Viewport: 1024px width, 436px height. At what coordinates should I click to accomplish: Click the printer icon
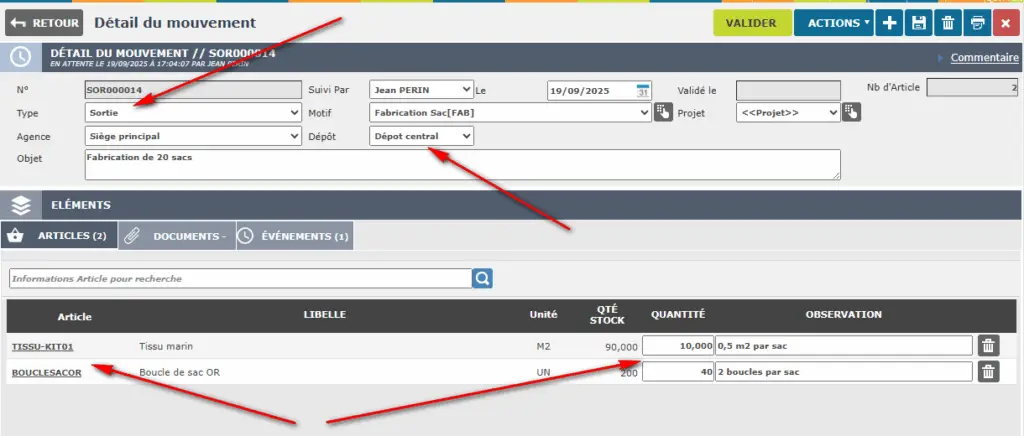coord(978,23)
